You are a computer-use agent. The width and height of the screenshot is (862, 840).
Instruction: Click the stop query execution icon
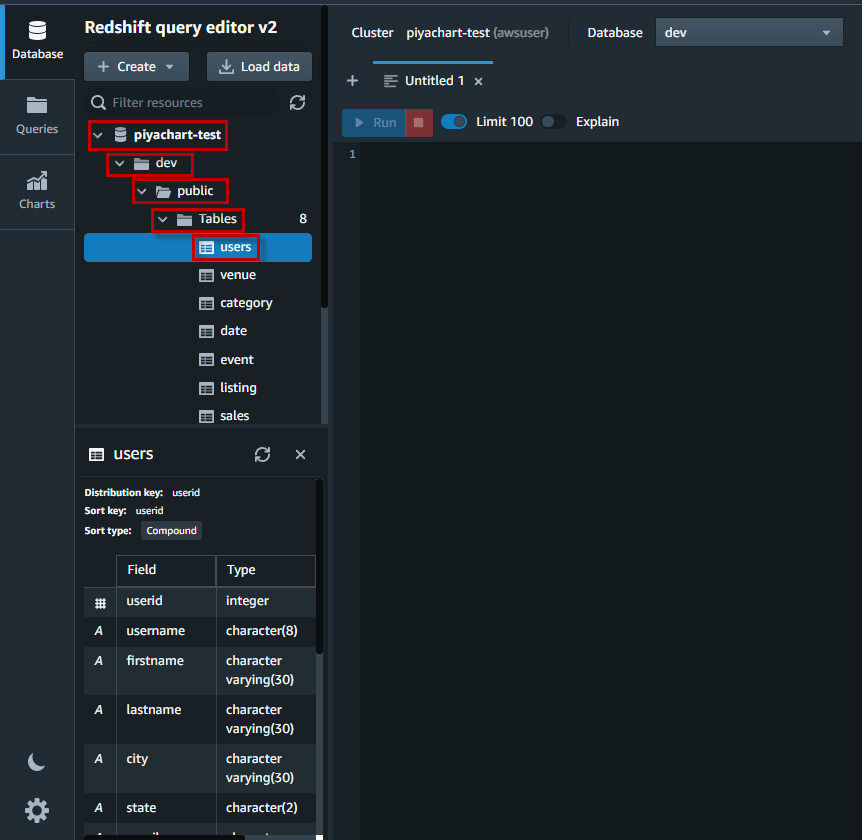[x=419, y=121]
